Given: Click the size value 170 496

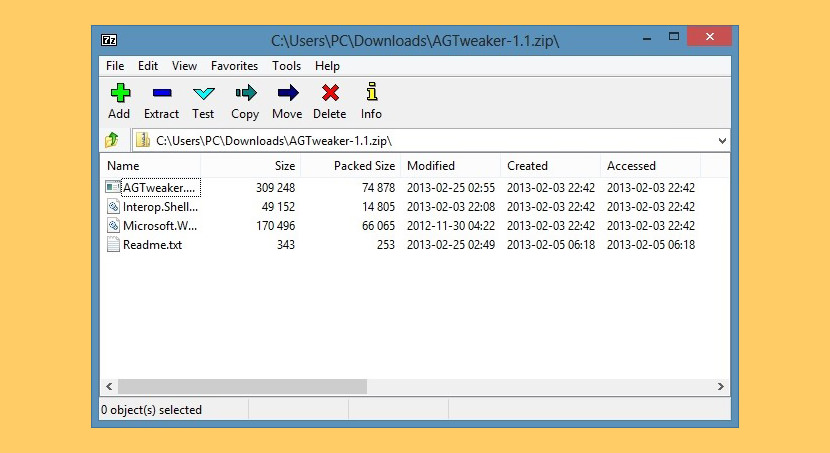Looking at the screenshot, I should [275, 225].
